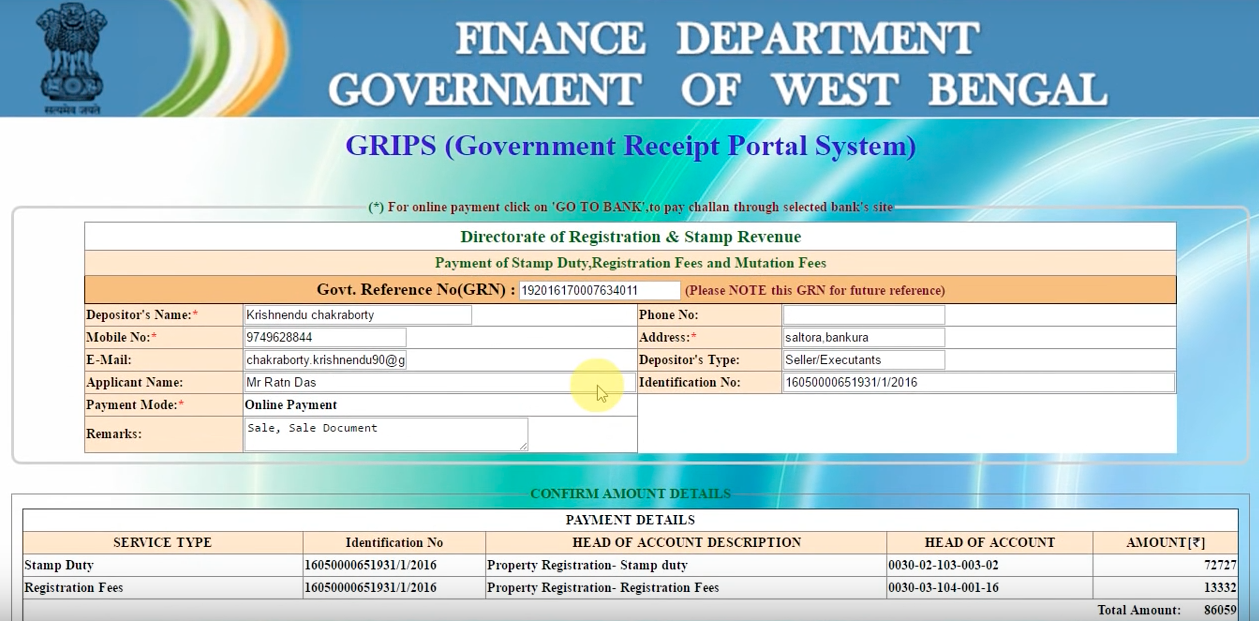Click the 'GO TO BANK' online payment instruction note

631,207
